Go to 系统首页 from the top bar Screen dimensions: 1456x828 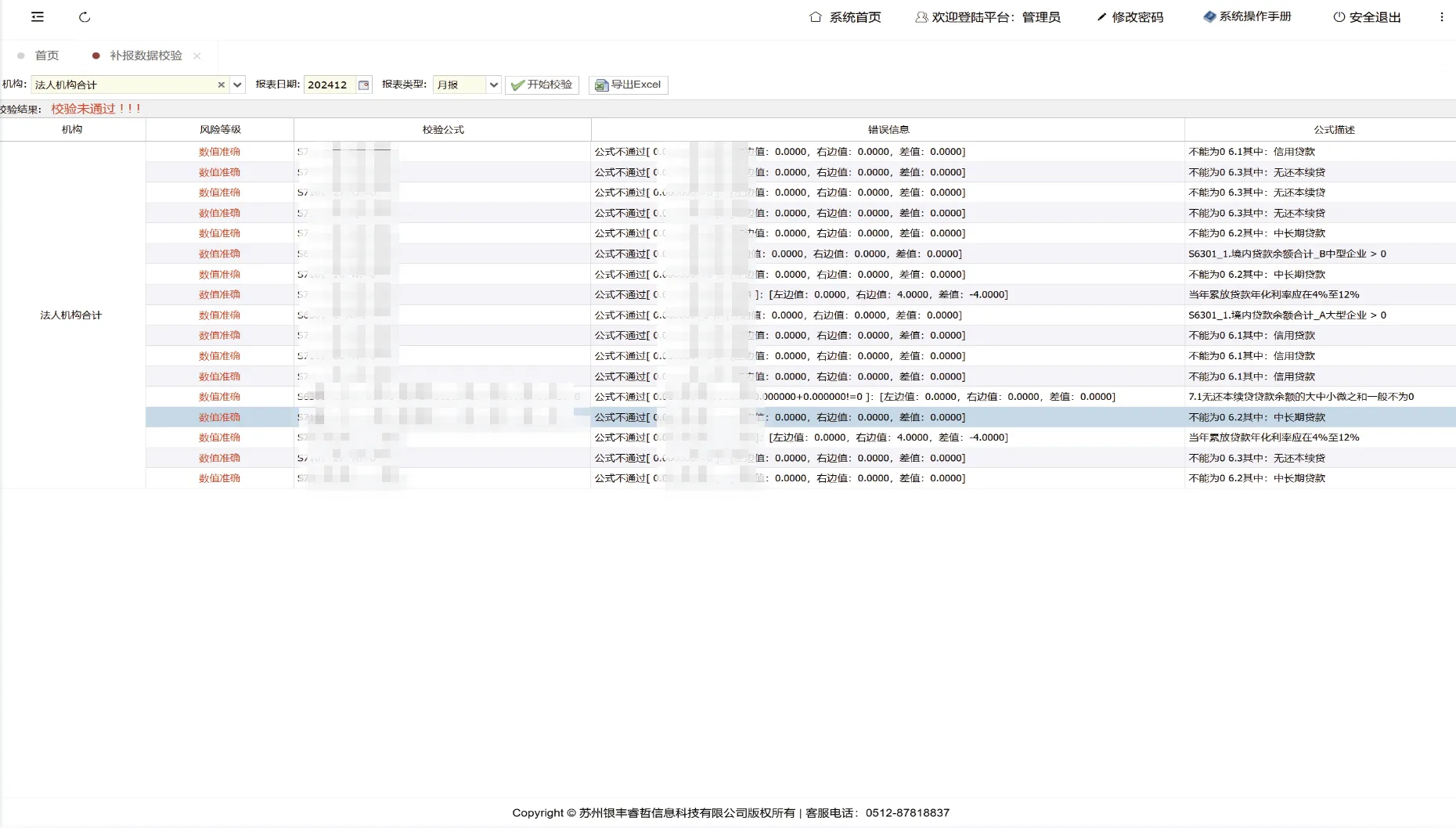[845, 16]
